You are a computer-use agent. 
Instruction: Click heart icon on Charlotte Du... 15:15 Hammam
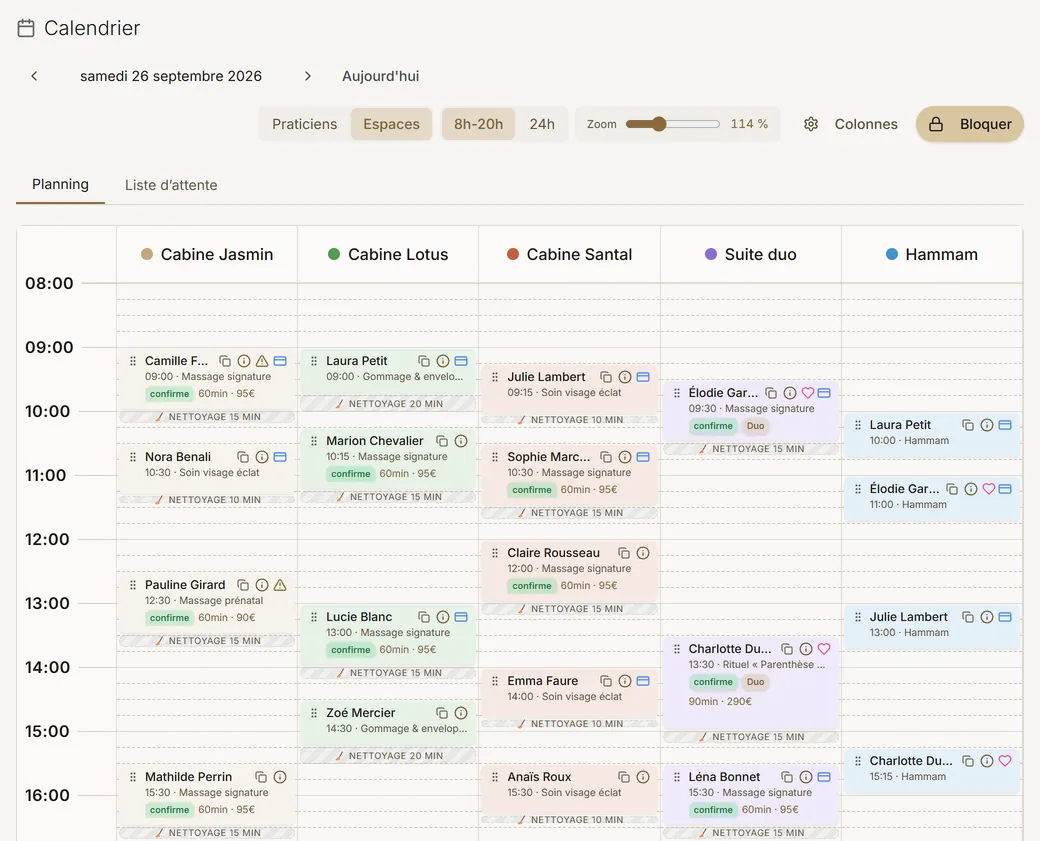point(1005,761)
